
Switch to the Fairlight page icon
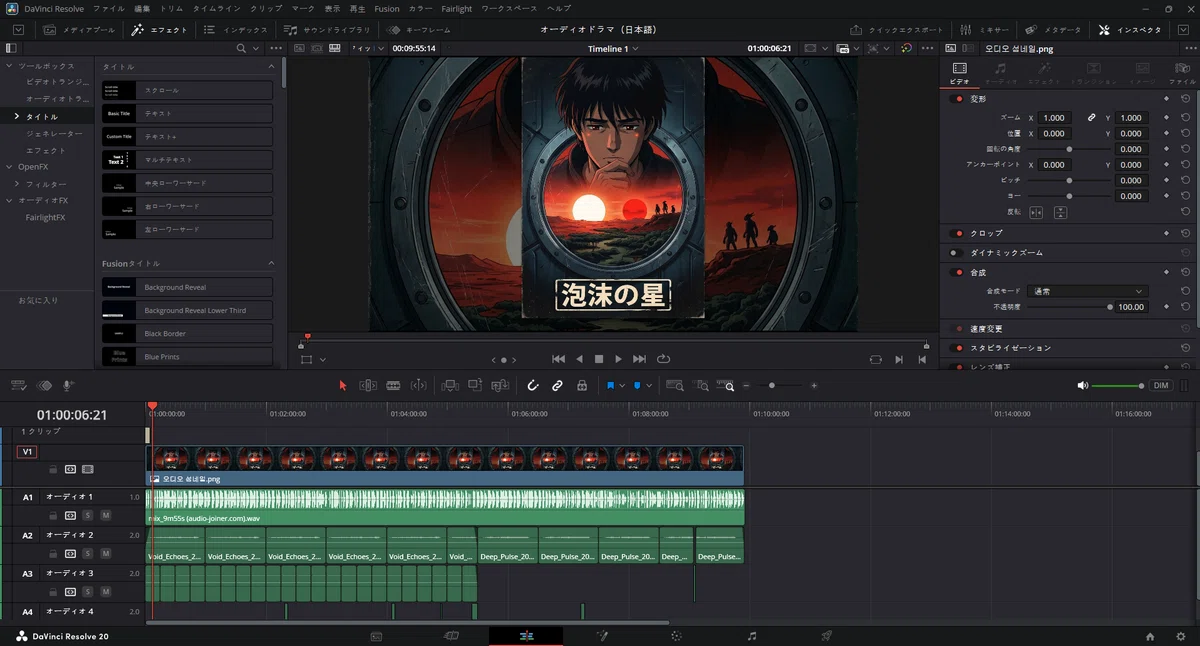[x=752, y=636]
